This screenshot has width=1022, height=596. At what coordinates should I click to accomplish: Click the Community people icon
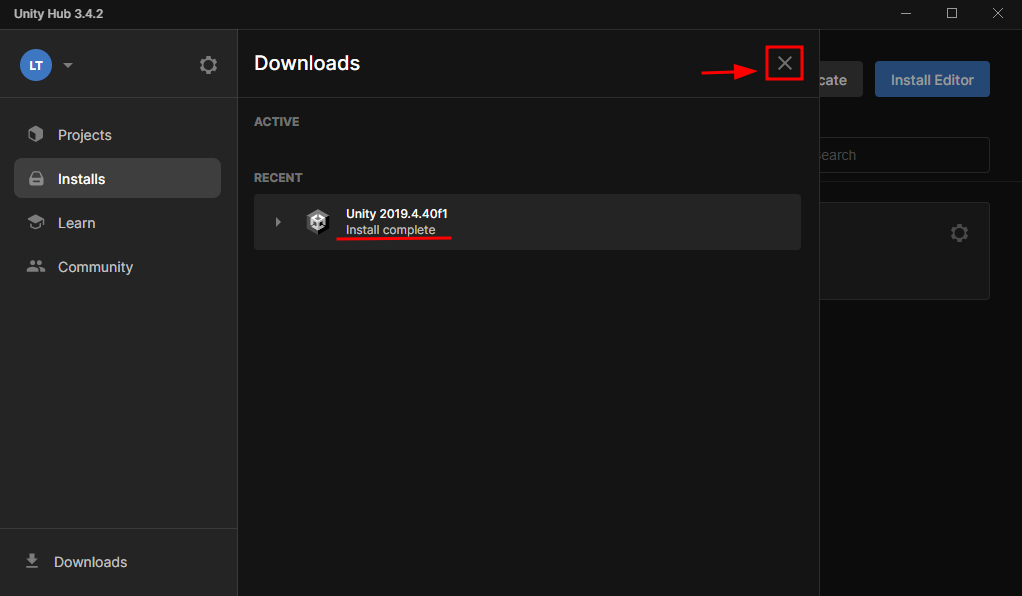pyautogui.click(x=36, y=266)
